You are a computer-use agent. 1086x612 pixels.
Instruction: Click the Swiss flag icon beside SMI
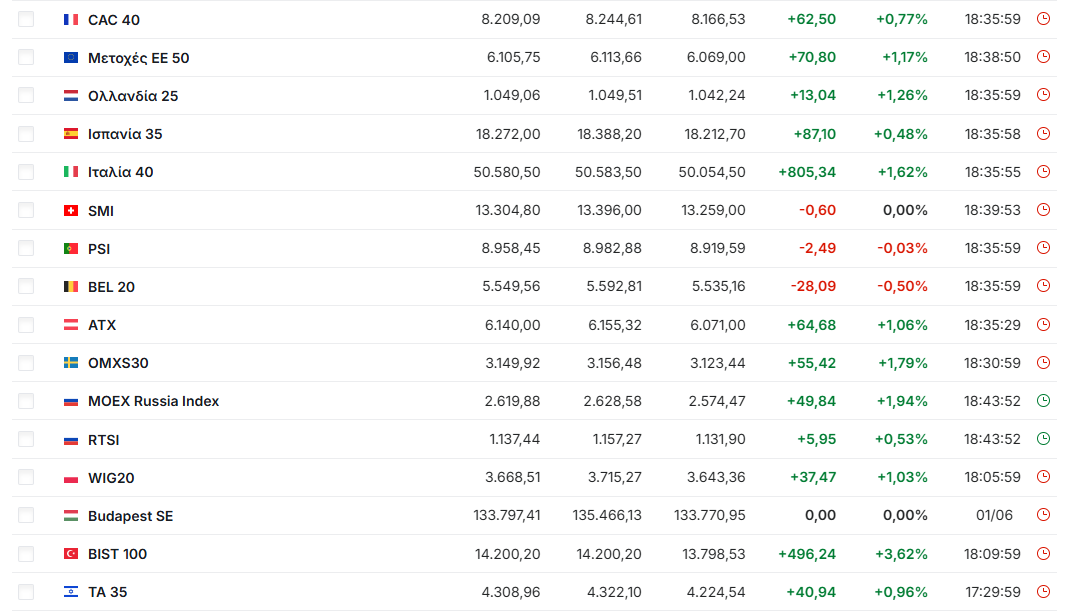pos(71,210)
